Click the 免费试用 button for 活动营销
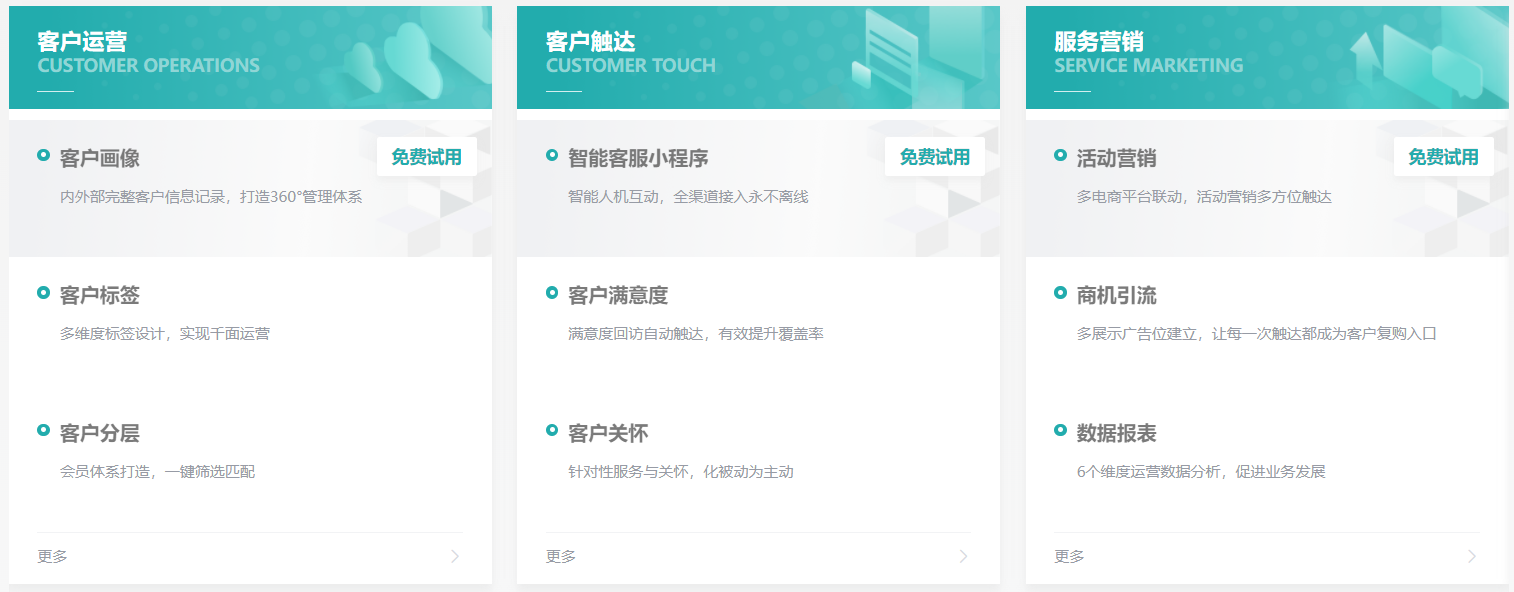This screenshot has width=1514, height=592. pyautogui.click(x=1443, y=157)
